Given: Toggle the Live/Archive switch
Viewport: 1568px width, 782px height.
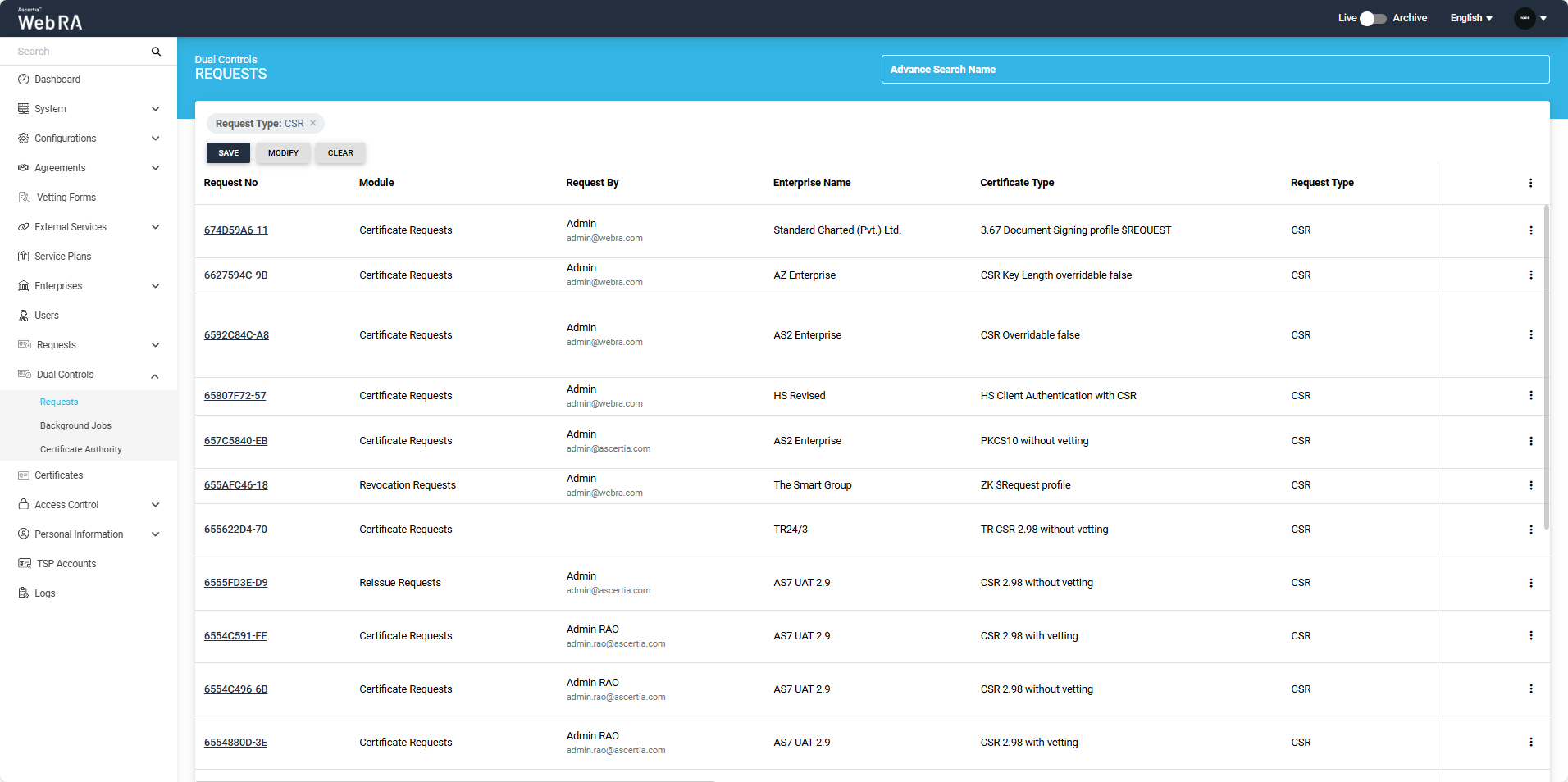Looking at the screenshot, I should [x=1372, y=19].
